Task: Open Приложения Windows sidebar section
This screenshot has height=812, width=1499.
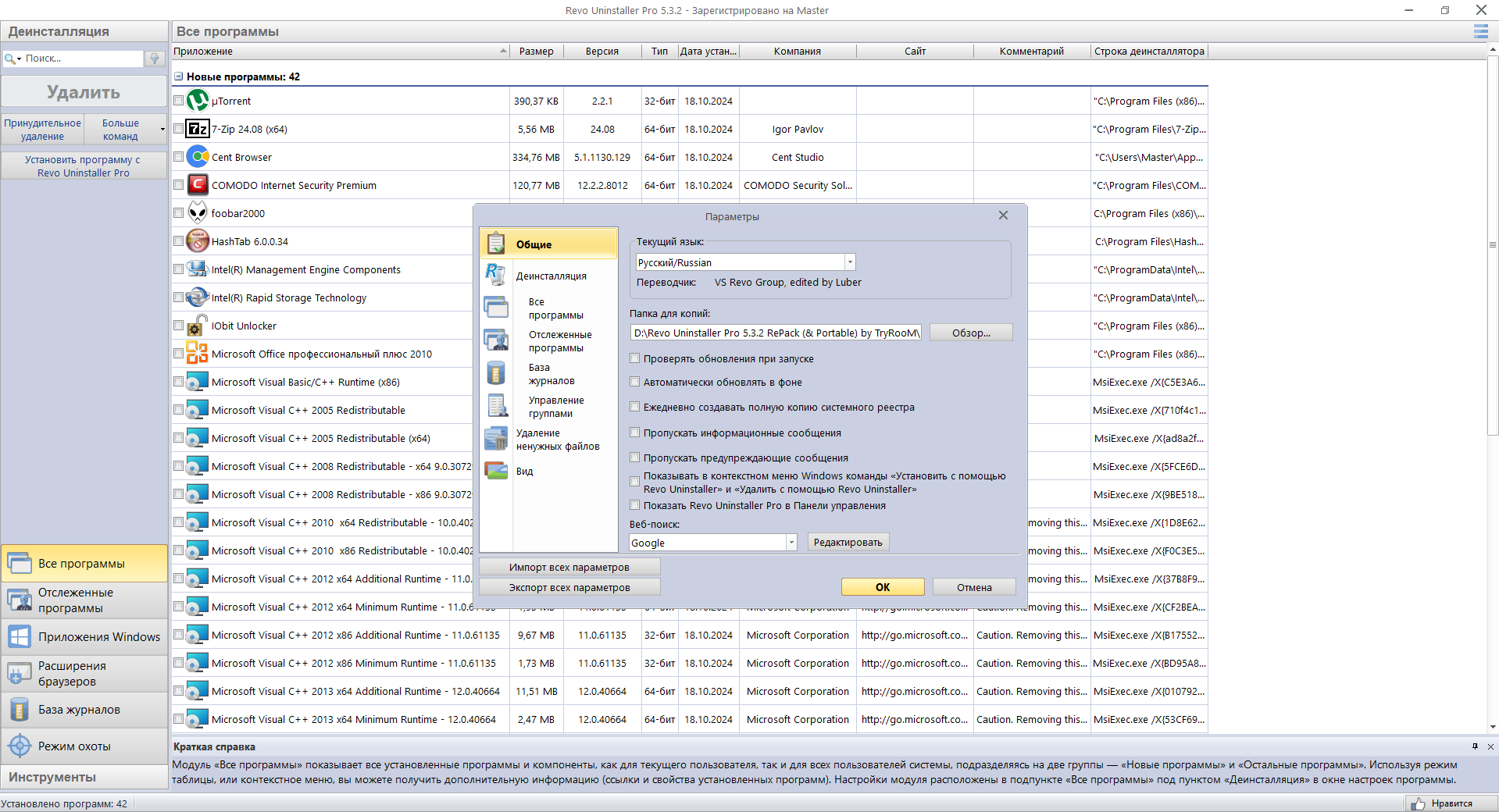Action: [x=84, y=637]
